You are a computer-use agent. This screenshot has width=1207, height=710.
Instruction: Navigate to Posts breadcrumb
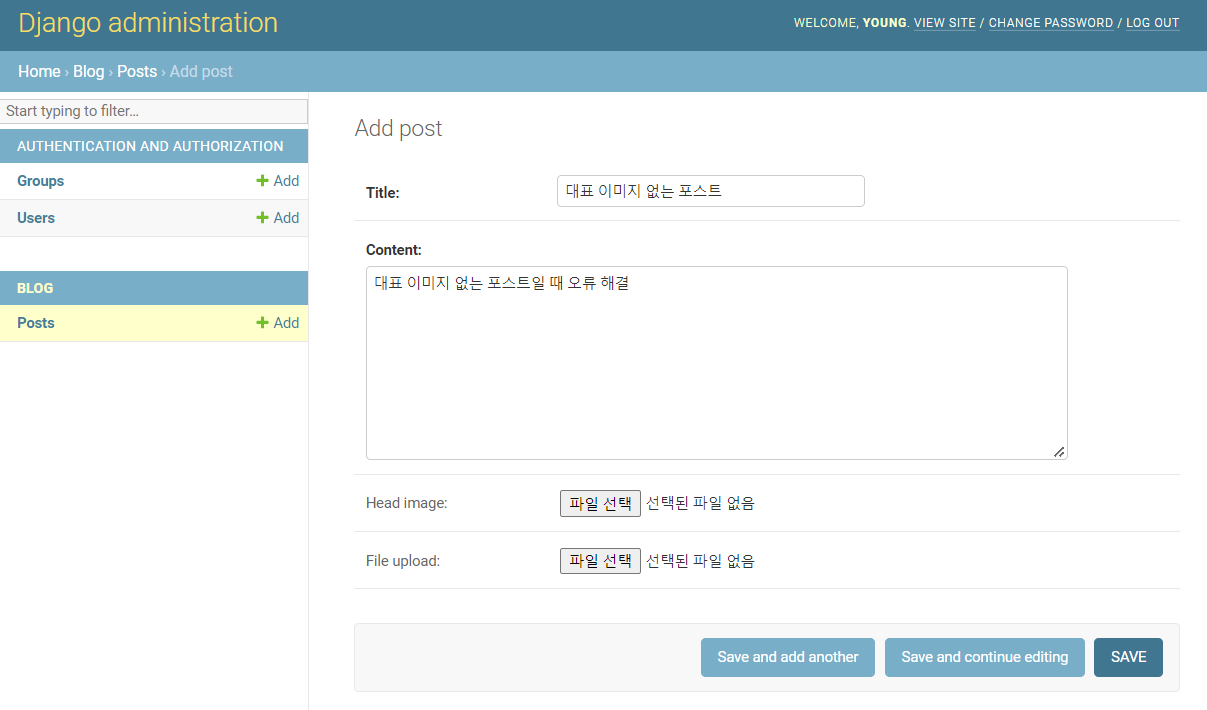pyautogui.click(x=137, y=72)
